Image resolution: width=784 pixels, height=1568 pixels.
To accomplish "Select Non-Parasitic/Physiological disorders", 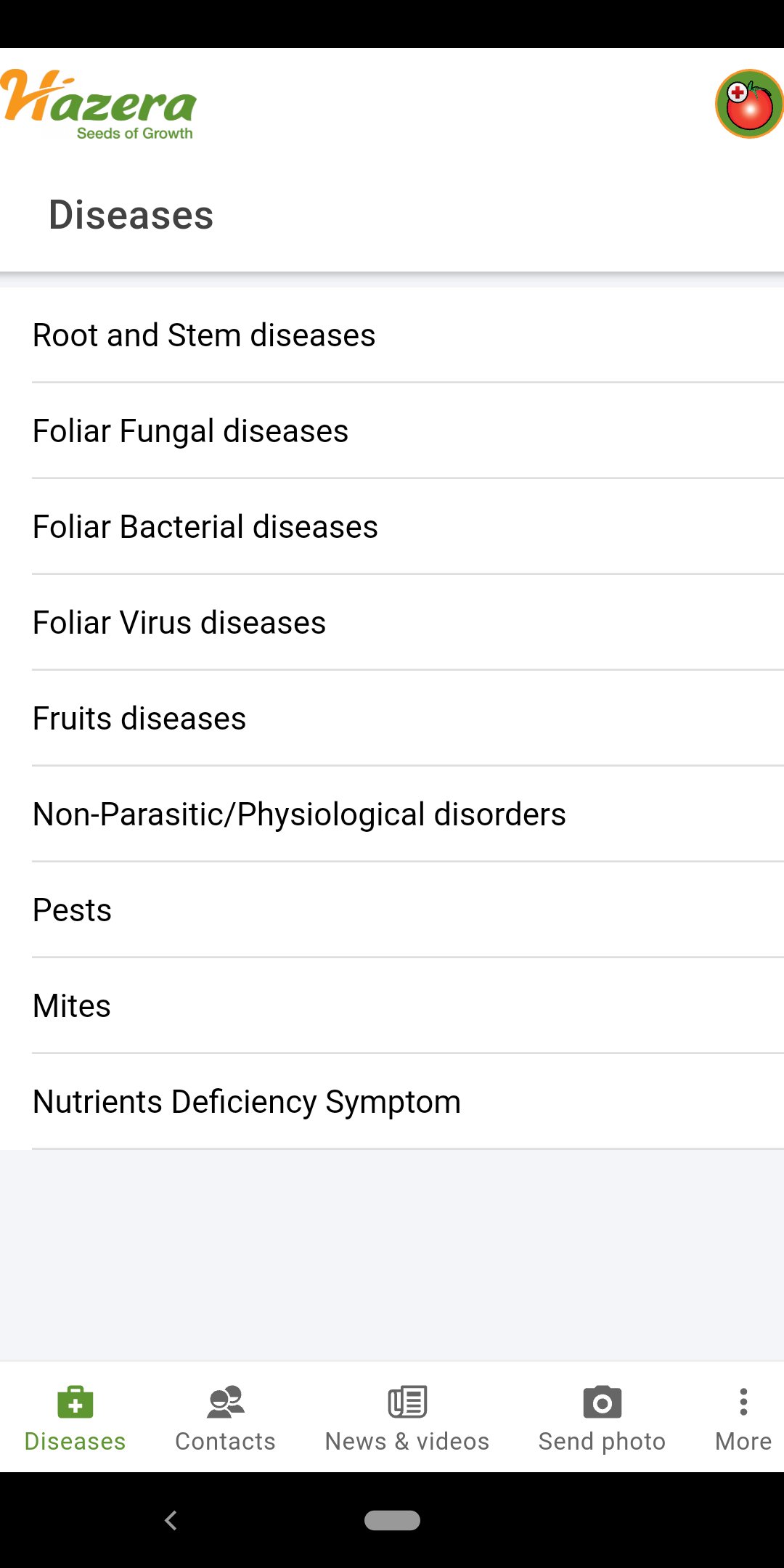I will [299, 814].
